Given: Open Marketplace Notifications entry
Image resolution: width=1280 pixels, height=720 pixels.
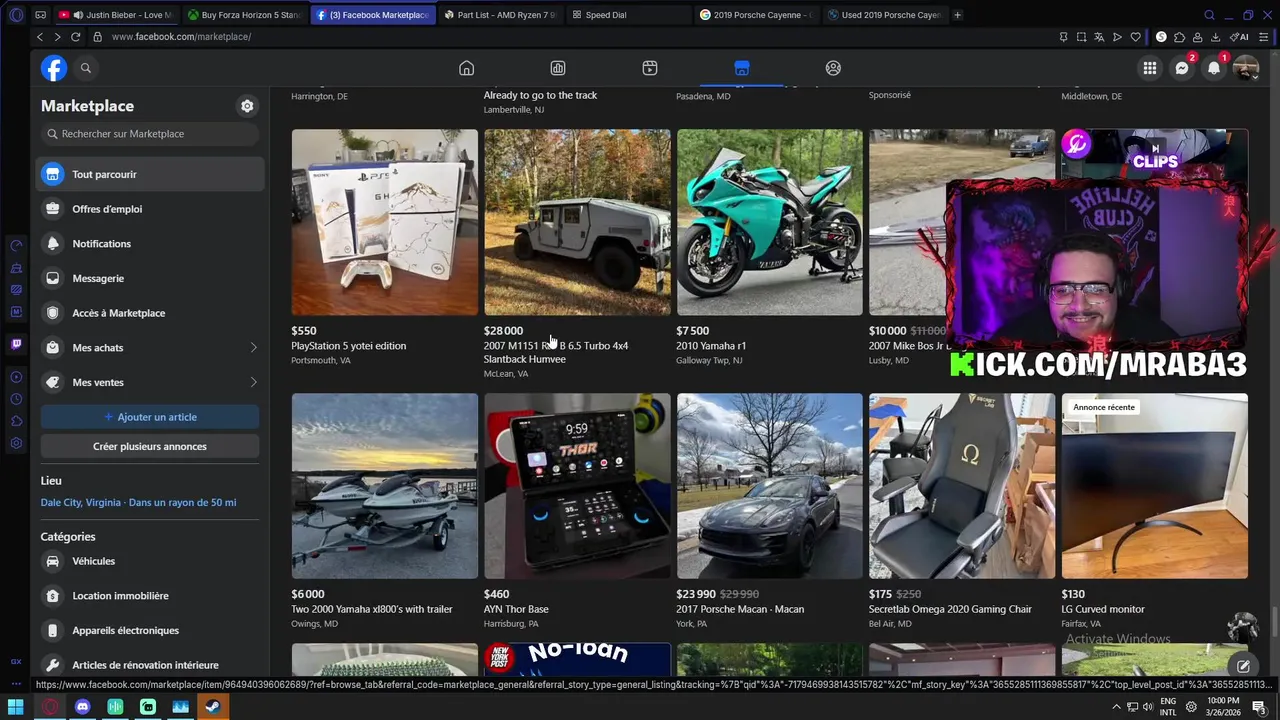Looking at the screenshot, I should click(150, 244).
